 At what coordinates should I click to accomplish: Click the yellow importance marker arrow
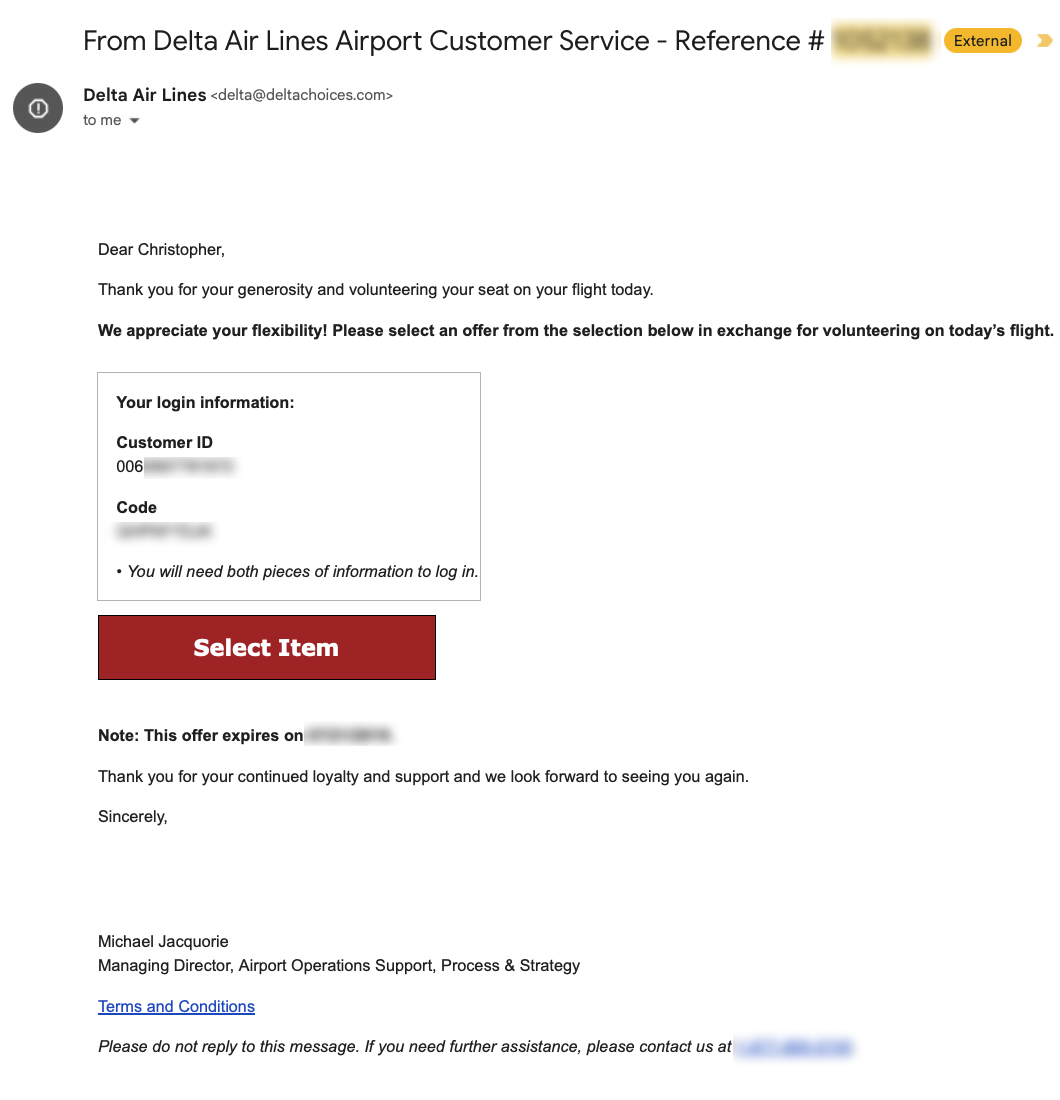[1045, 41]
